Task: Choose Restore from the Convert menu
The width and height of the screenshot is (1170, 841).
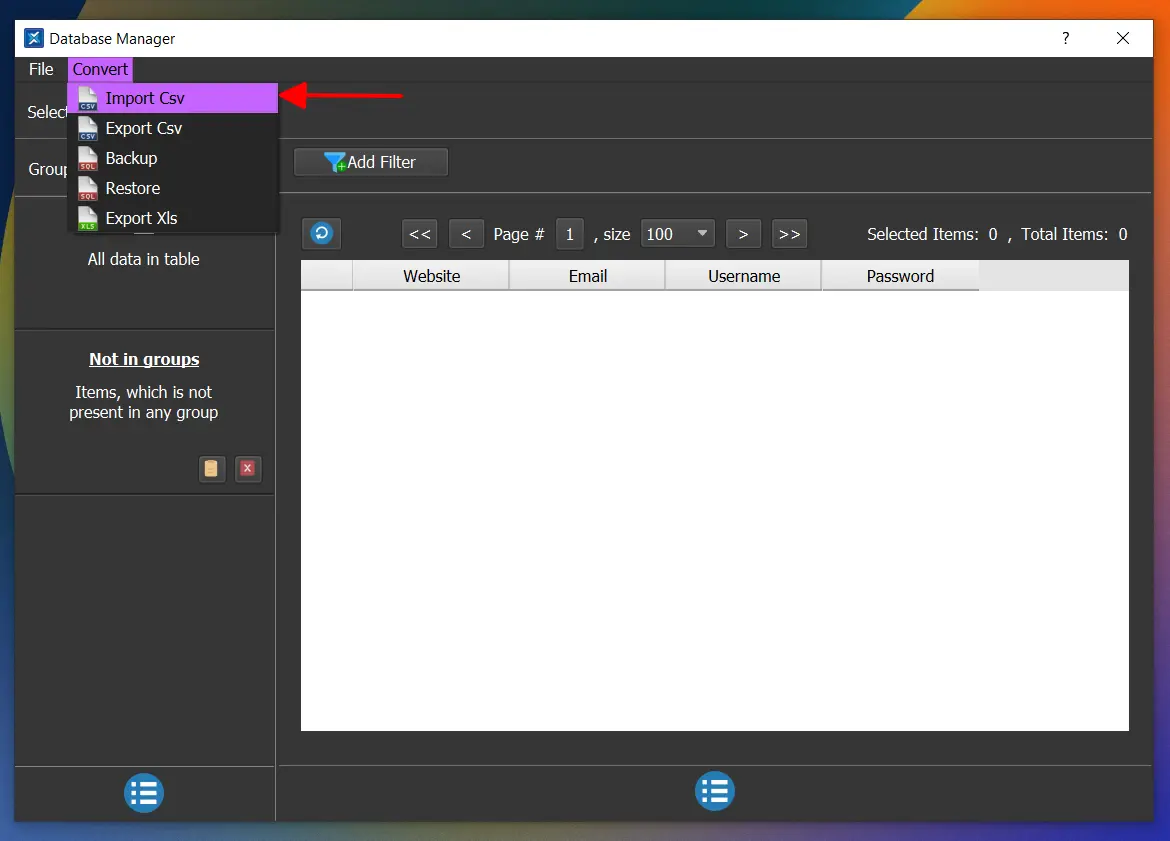Action: coord(172,188)
